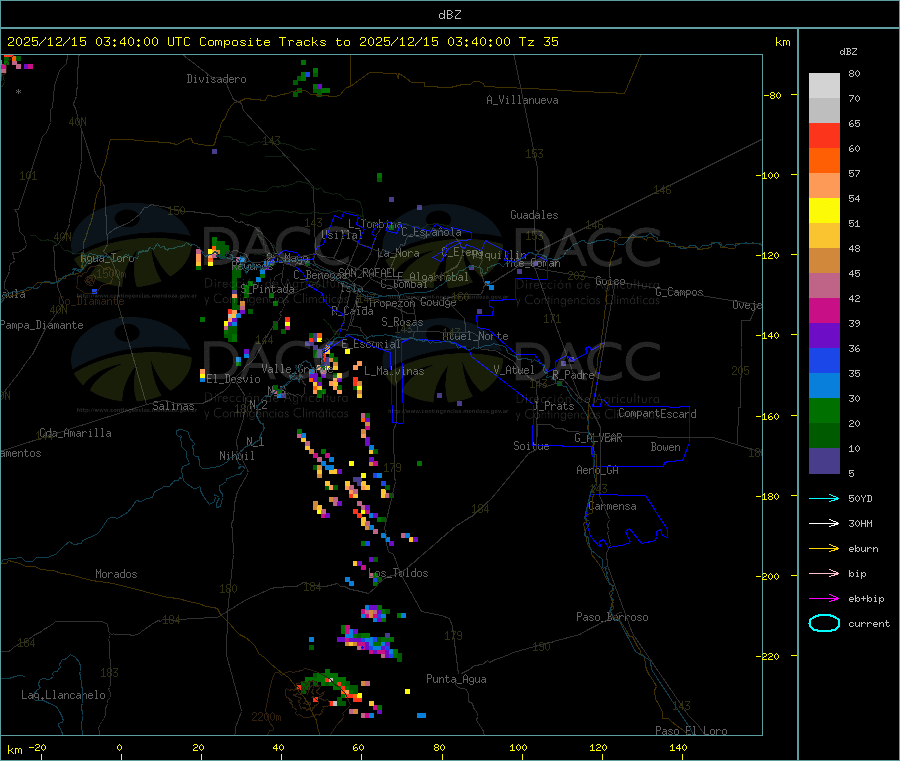Click the yellow eburn arrow in legend
Screen dimensions: 900x761
(824, 549)
